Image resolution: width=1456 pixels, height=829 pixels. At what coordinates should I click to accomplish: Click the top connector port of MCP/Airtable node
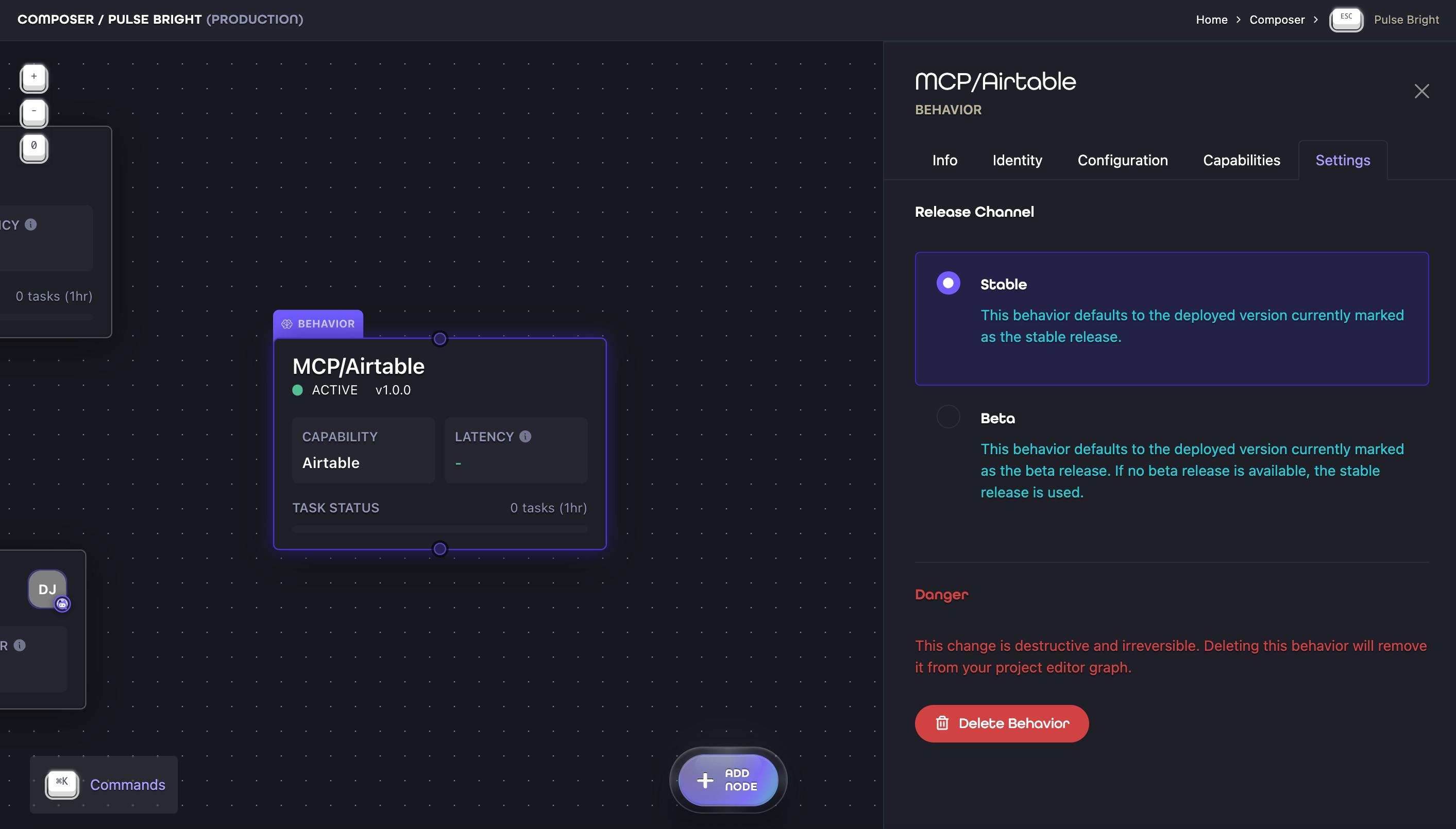coord(440,339)
